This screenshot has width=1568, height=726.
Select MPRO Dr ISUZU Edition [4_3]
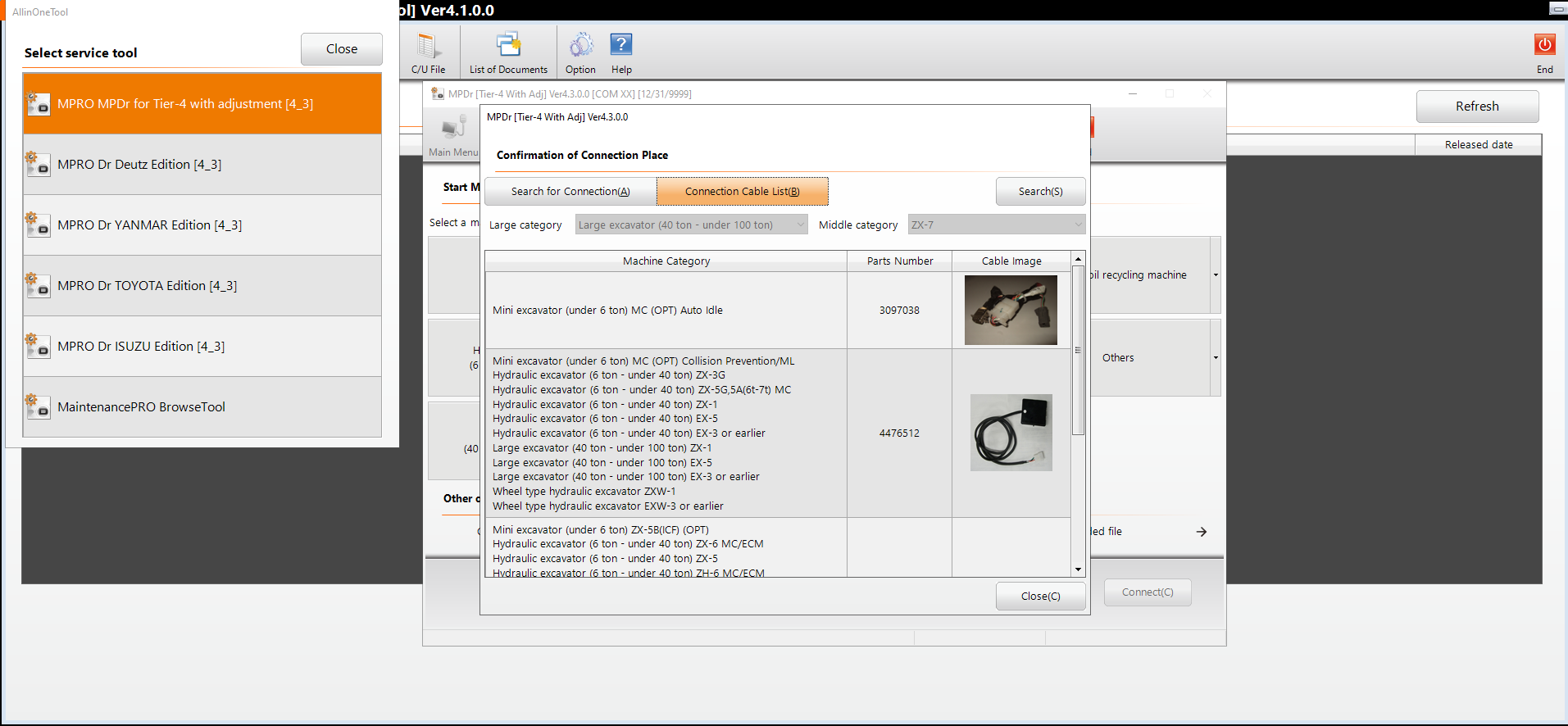click(x=202, y=347)
